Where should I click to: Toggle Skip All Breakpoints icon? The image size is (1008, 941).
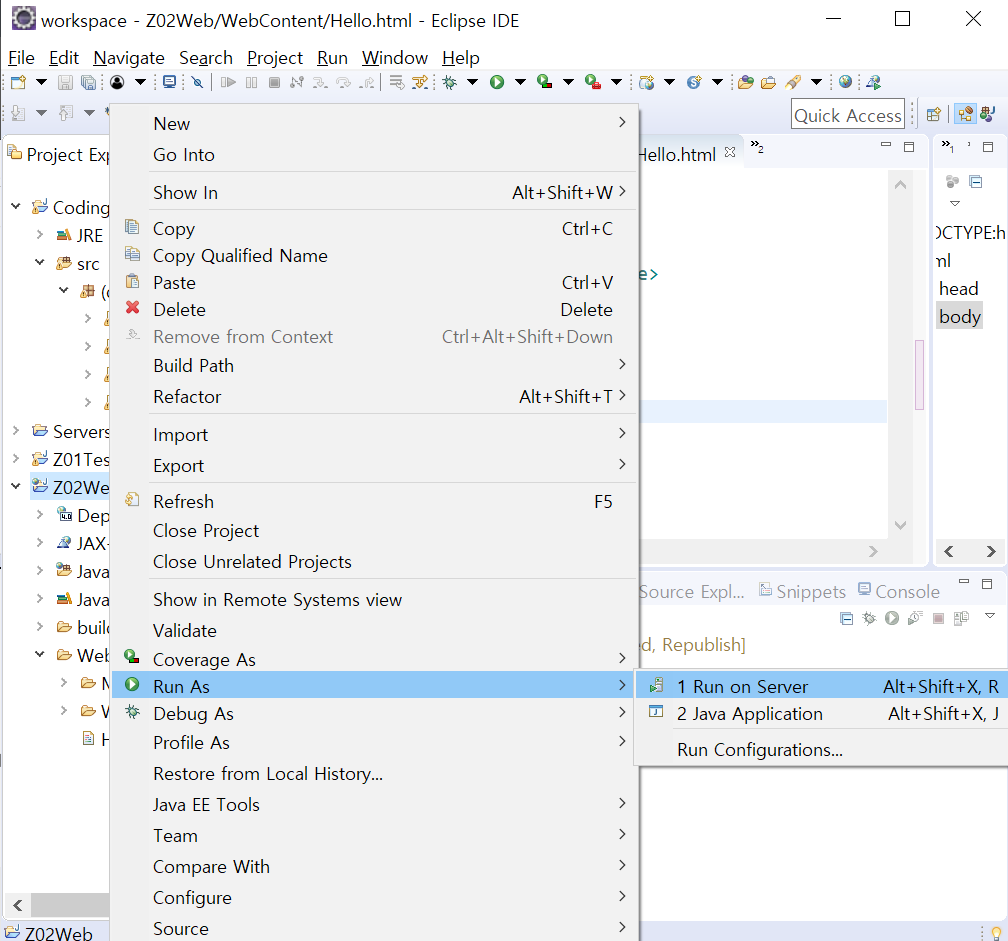[x=197, y=82]
